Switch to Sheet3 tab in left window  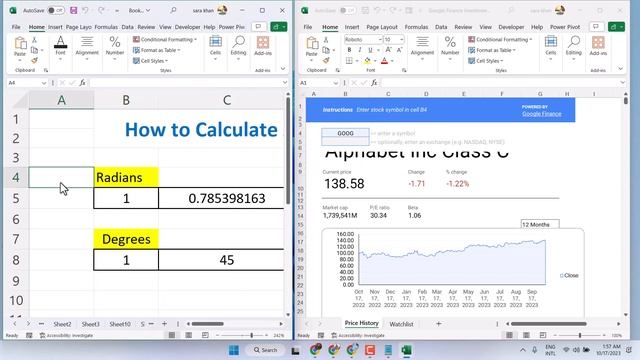(90, 324)
